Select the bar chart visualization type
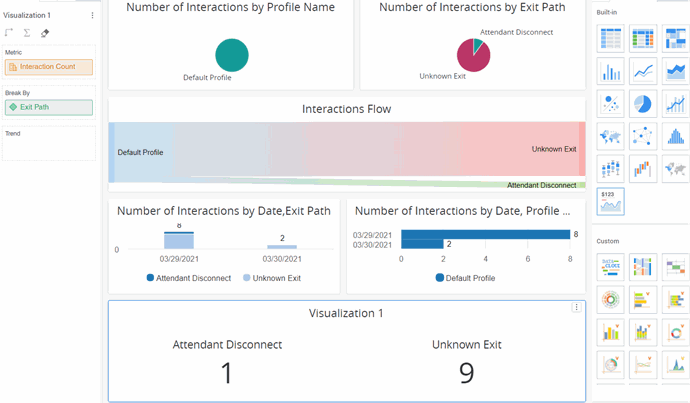The height and width of the screenshot is (403, 690). [x=610, y=72]
